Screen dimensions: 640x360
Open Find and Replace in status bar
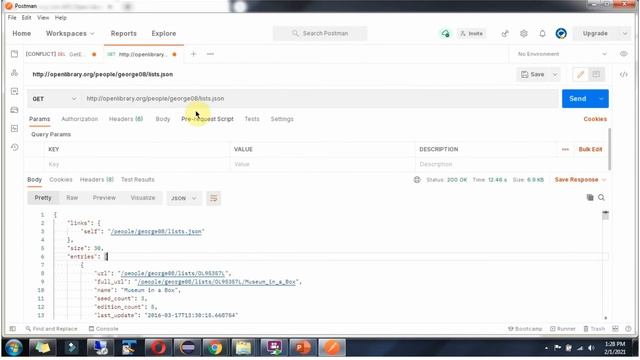click(x=51, y=329)
